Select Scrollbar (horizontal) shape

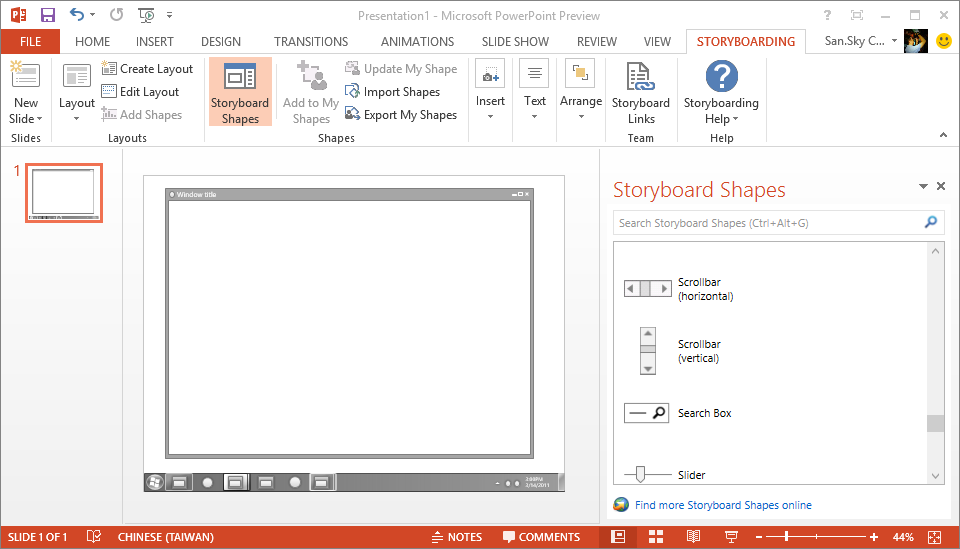point(680,289)
